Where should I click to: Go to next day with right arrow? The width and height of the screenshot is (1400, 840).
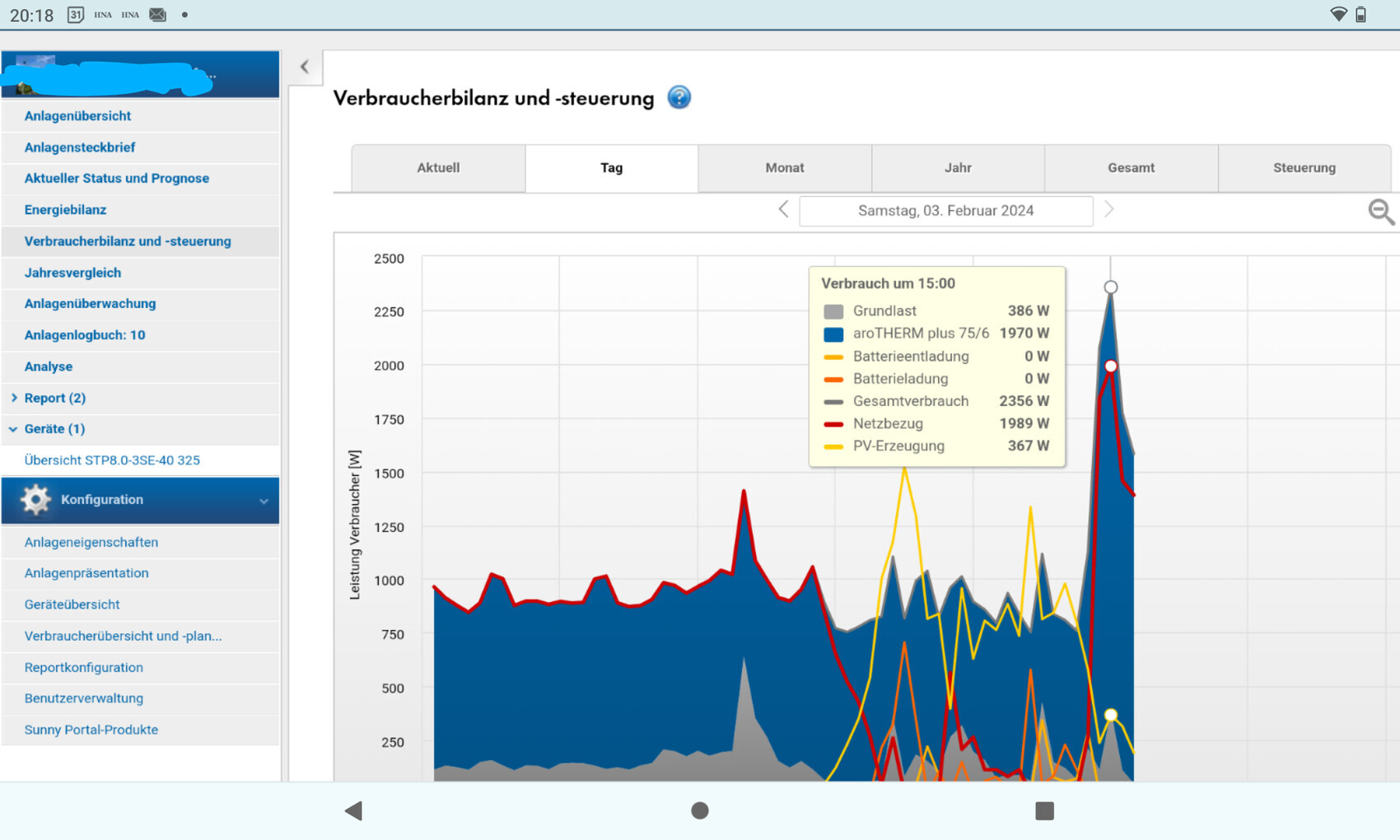tap(1108, 210)
